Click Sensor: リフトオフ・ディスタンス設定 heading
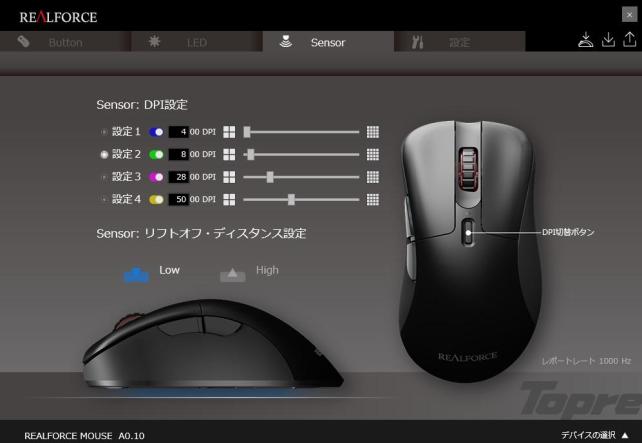This screenshot has width=642, height=443. 201,233
